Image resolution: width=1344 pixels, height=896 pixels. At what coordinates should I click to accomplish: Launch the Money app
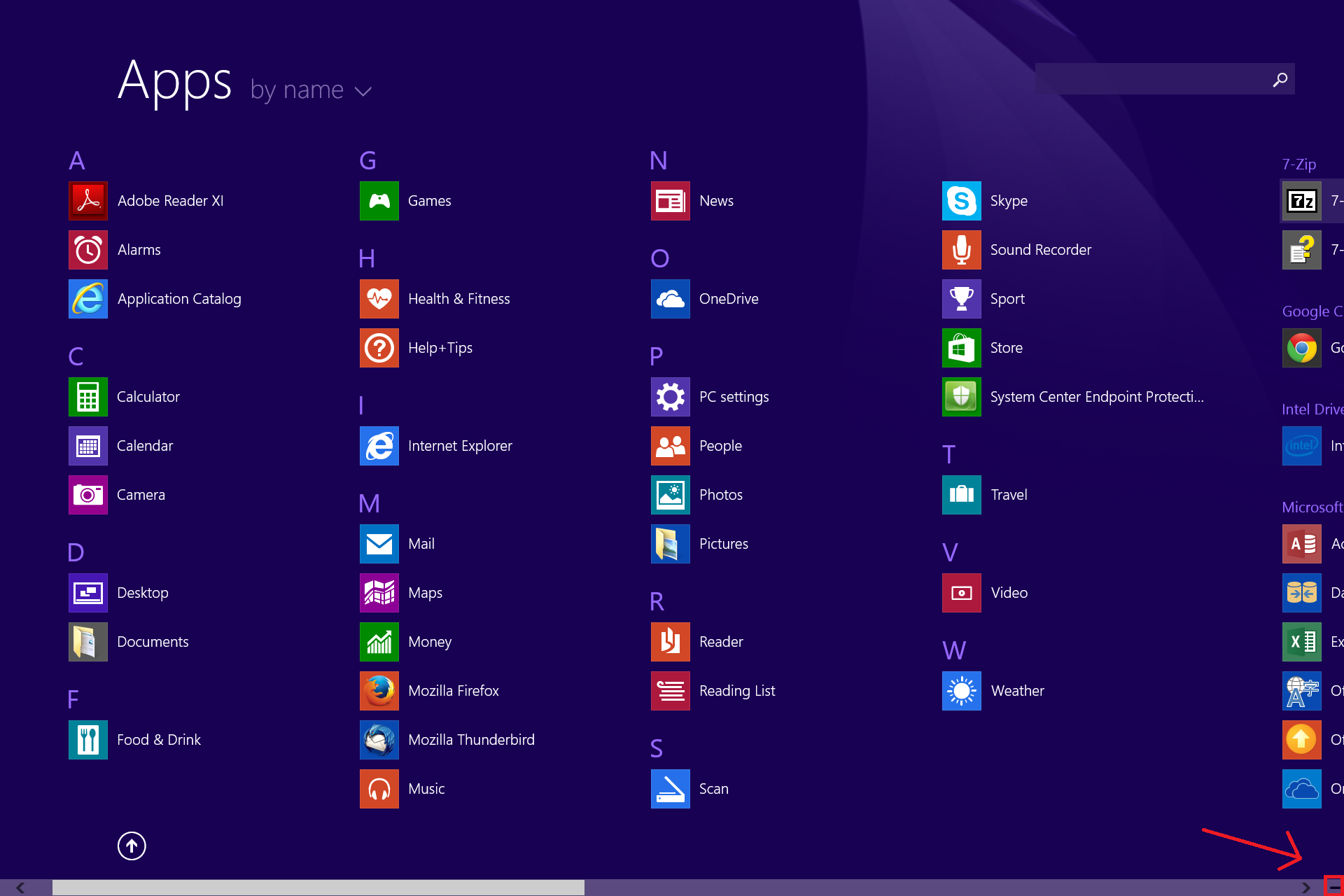(x=379, y=642)
